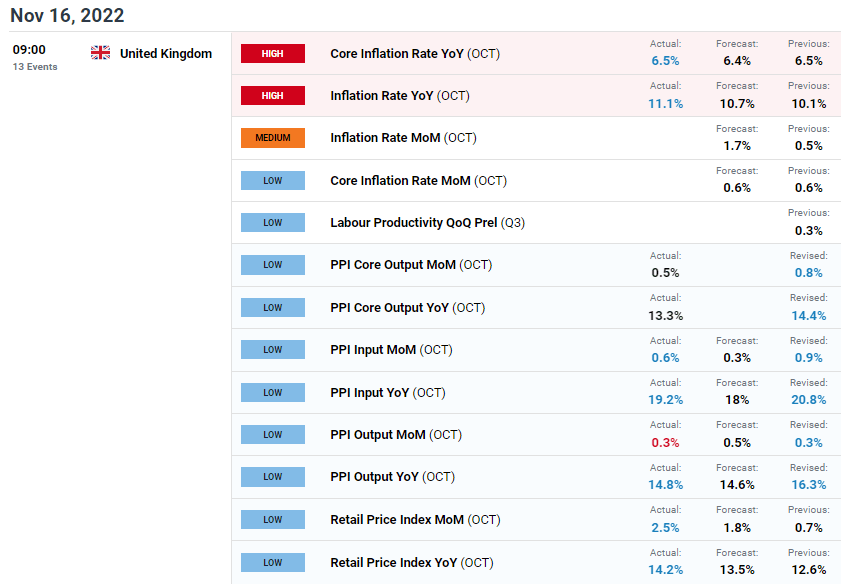
Task: Click the HIGH badge for Inflation Rate YoY
Action: [272, 95]
